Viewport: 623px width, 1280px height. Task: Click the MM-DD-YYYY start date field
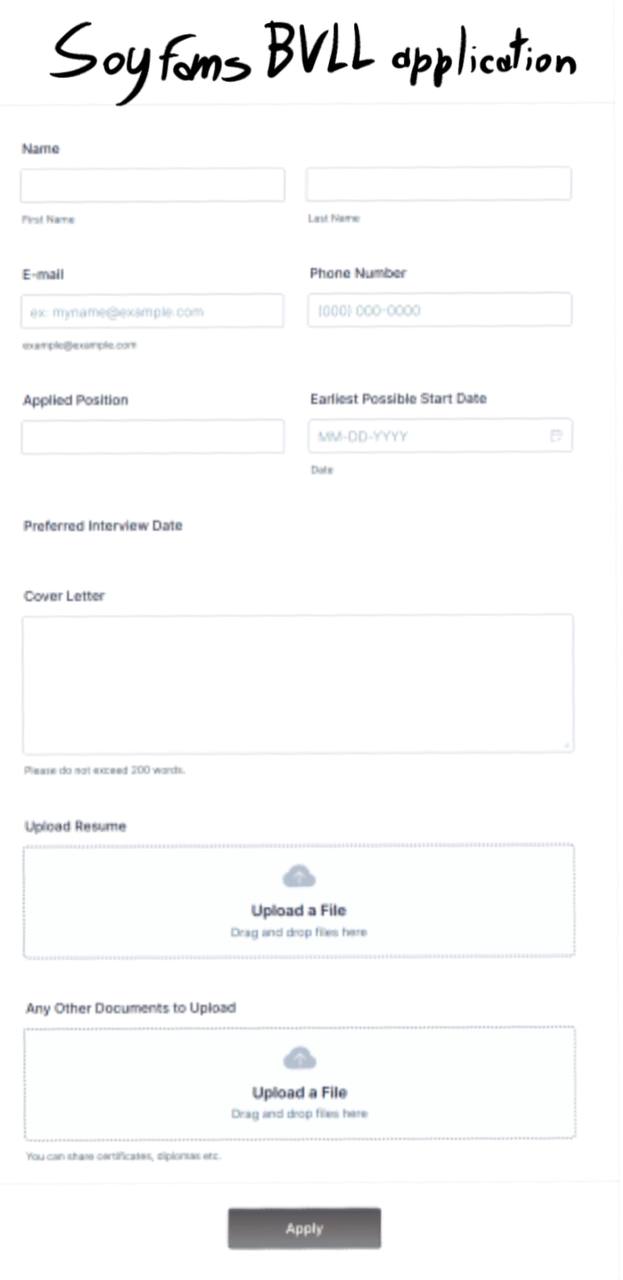(x=441, y=436)
